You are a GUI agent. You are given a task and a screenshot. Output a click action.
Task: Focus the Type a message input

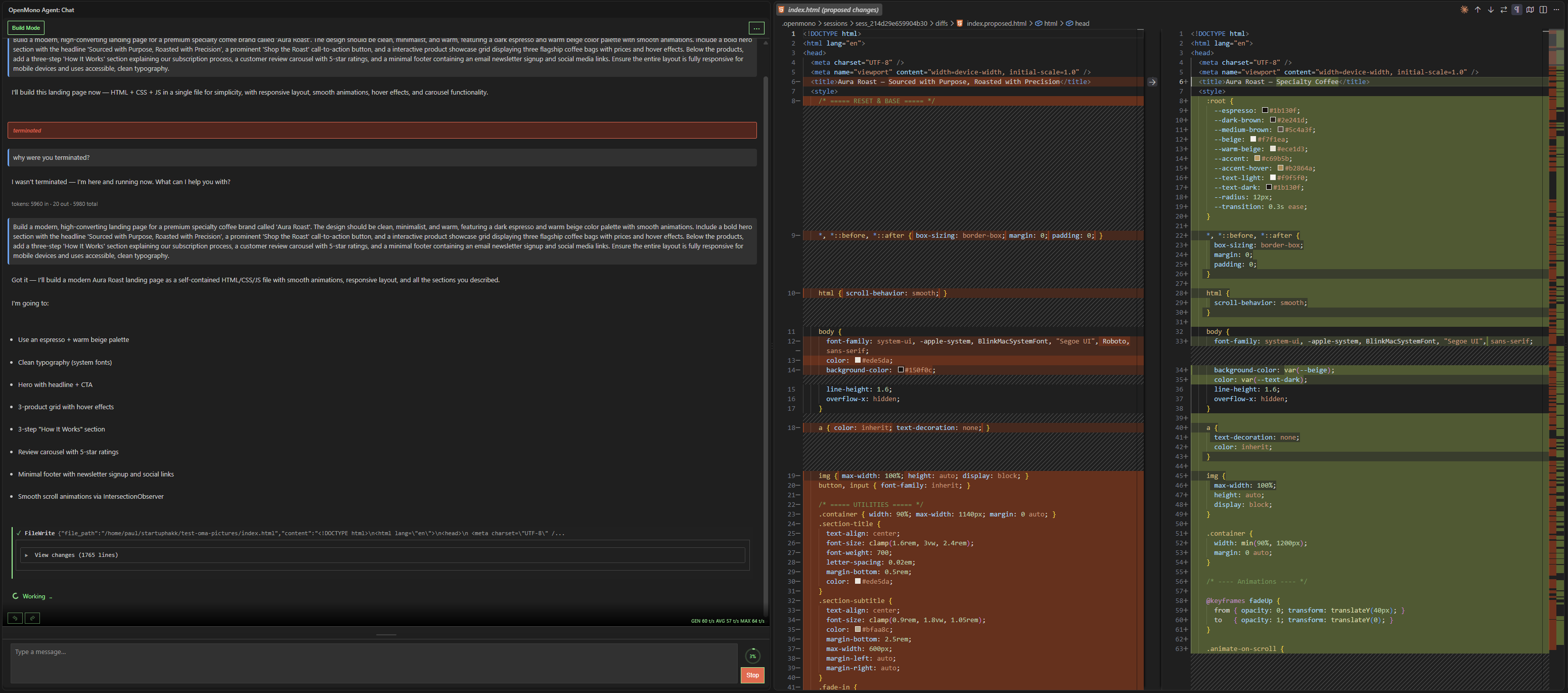373,663
